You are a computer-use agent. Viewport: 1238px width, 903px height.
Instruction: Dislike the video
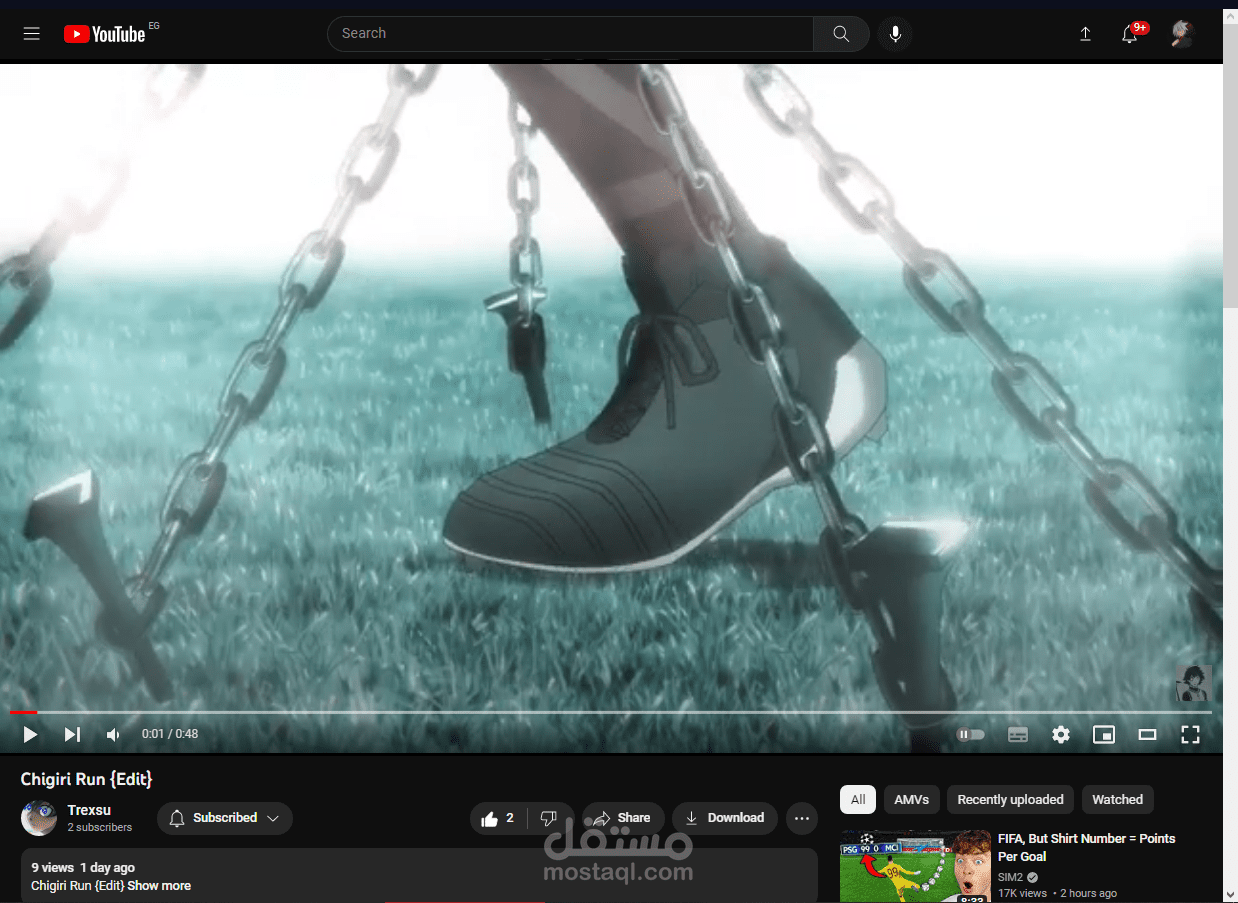click(549, 818)
